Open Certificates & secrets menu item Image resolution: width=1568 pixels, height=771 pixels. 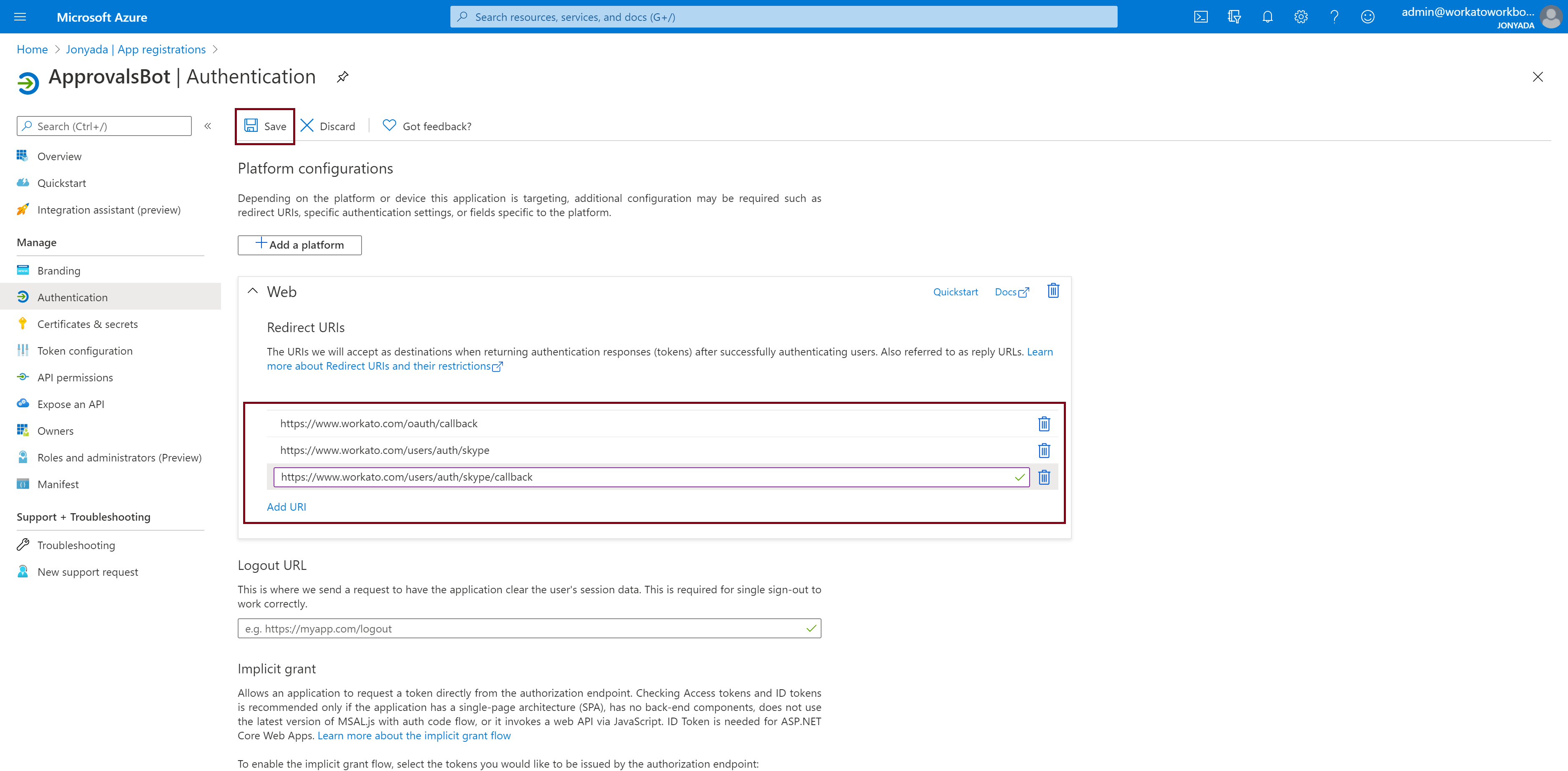coord(88,324)
